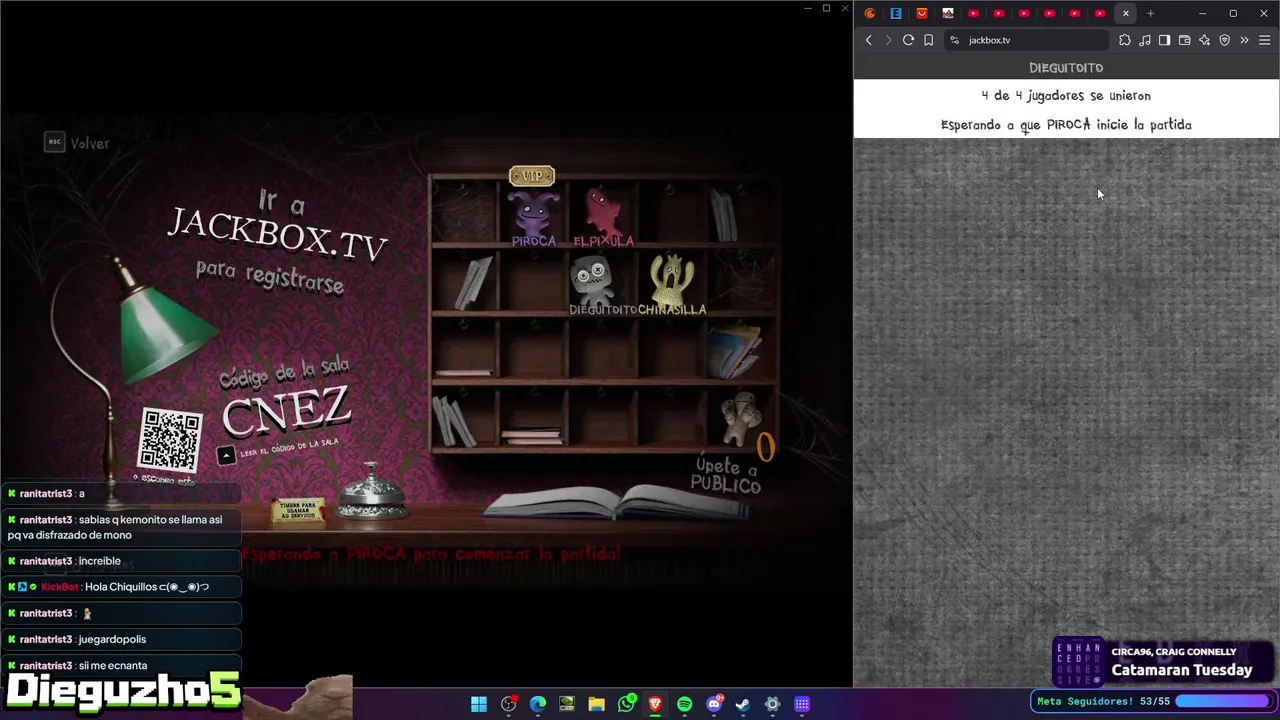This screenshot has height=720, width=1280.
Task: Open the Leo AI sparkle icon
Action: [x=1204, y=40]
